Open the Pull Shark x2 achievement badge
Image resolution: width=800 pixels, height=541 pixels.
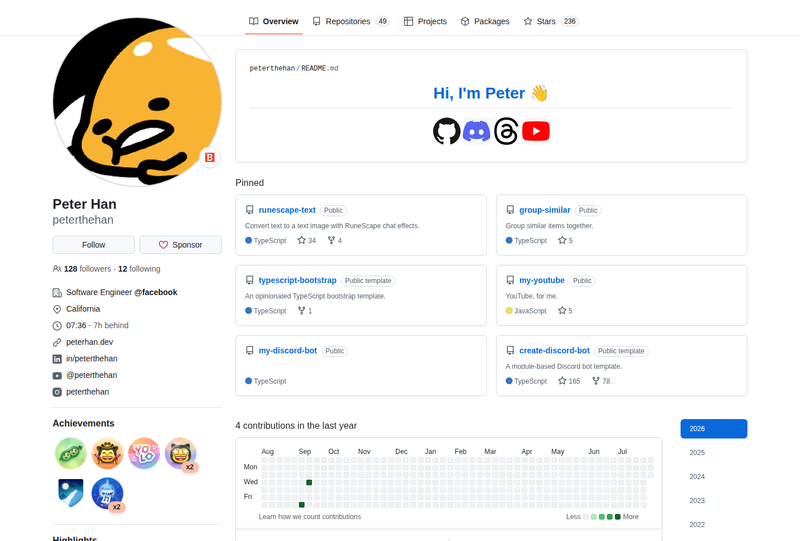[107, 493]
